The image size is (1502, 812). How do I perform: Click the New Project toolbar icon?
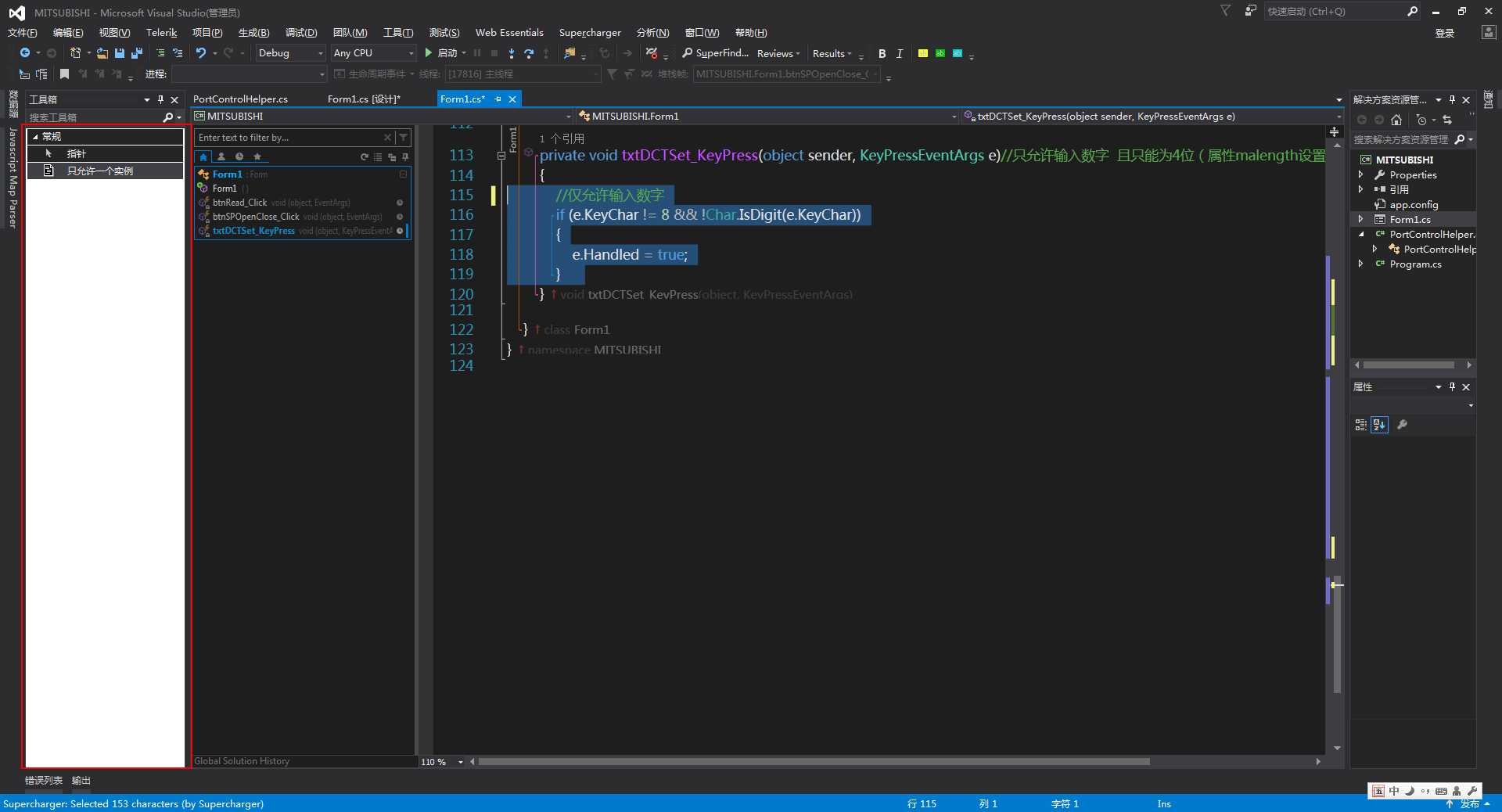75,53
